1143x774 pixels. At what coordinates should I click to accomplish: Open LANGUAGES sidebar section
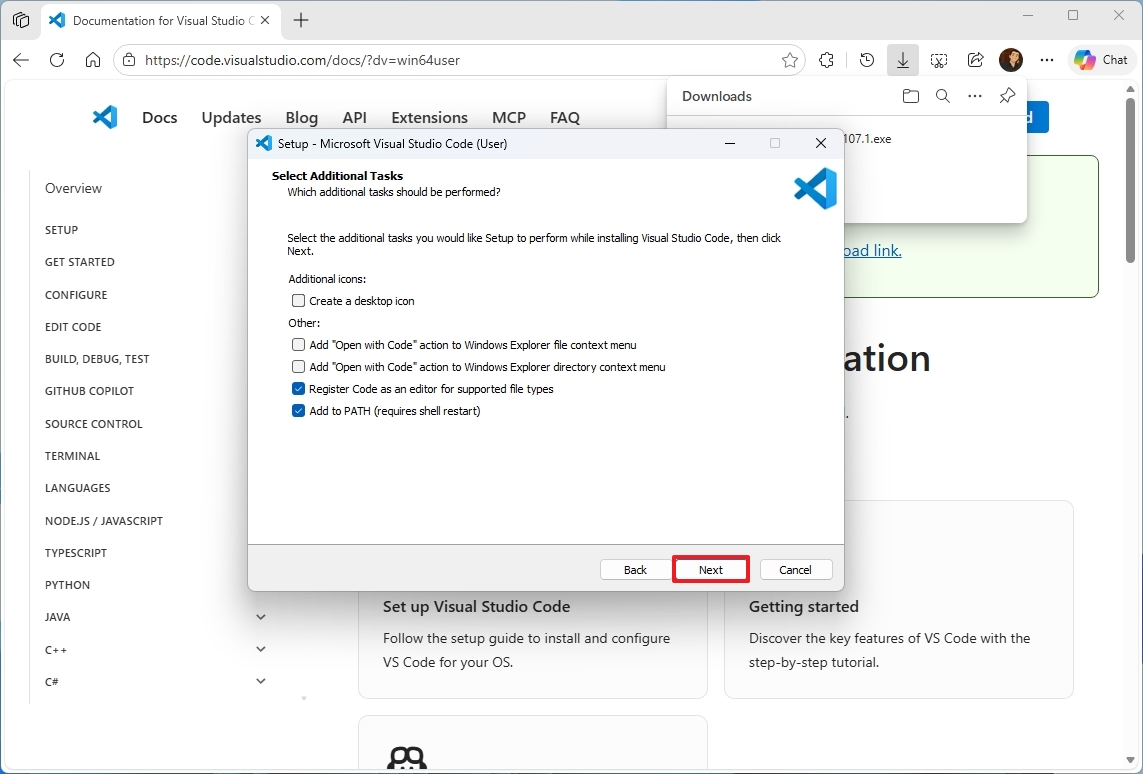coord(77,488)
